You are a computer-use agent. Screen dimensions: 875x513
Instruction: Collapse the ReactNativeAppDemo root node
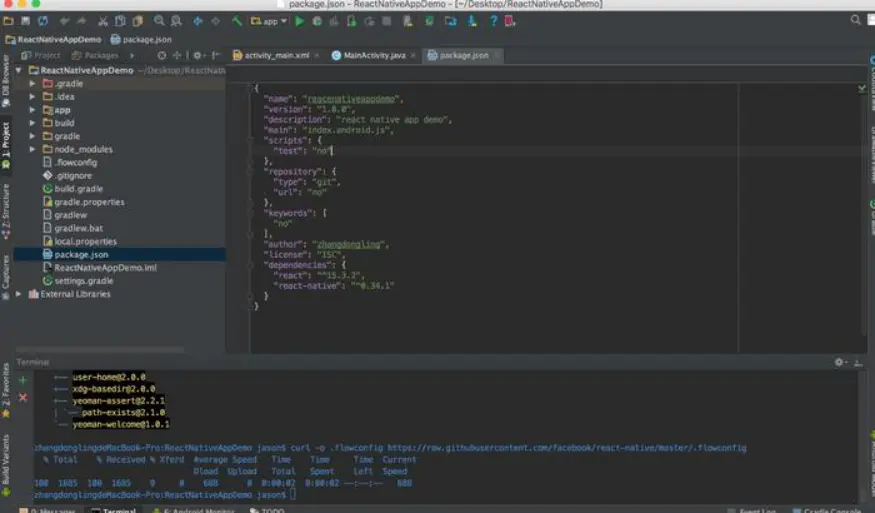(x=19, y=70)
